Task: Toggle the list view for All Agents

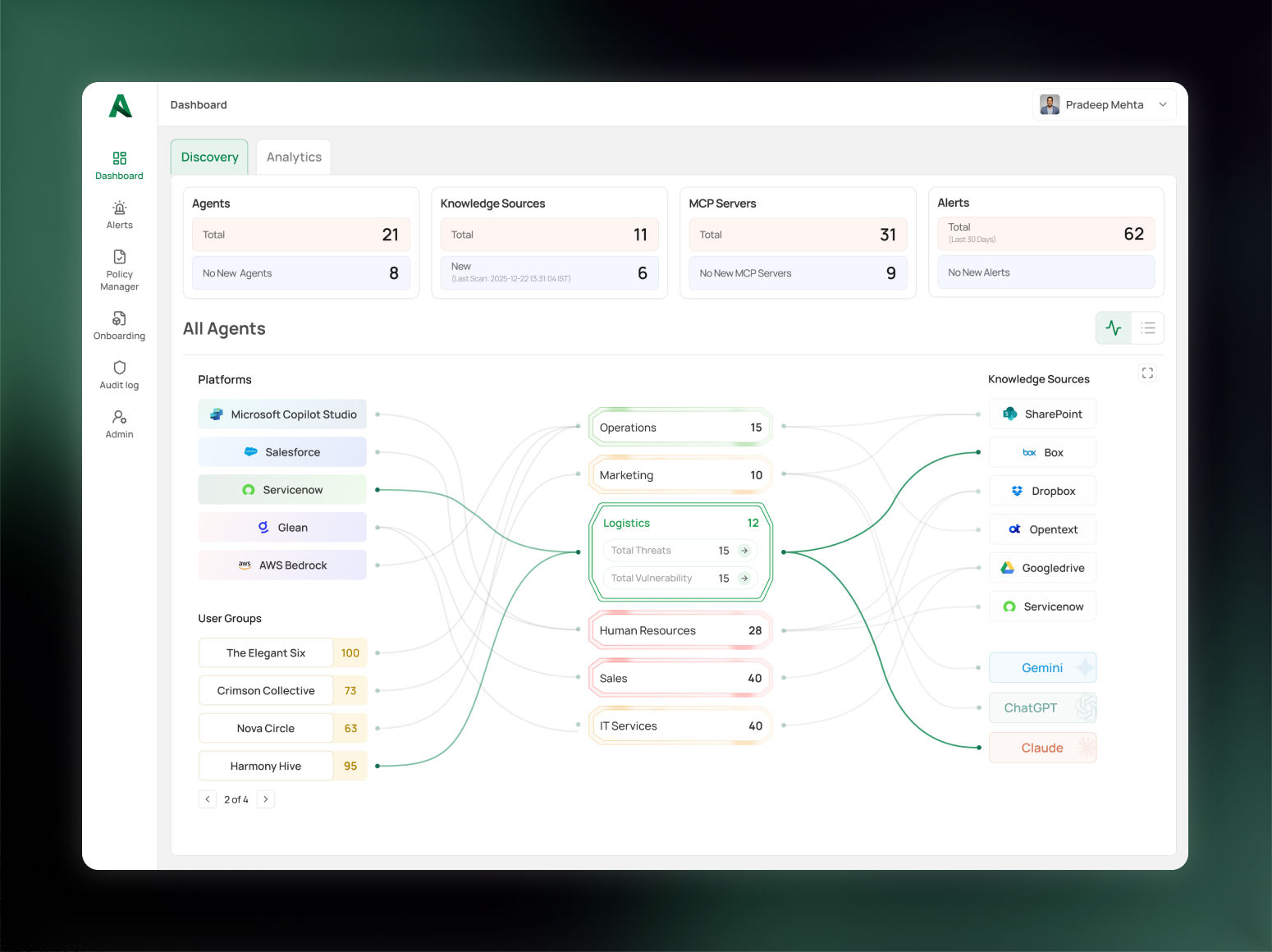Action: point(1148,328)
